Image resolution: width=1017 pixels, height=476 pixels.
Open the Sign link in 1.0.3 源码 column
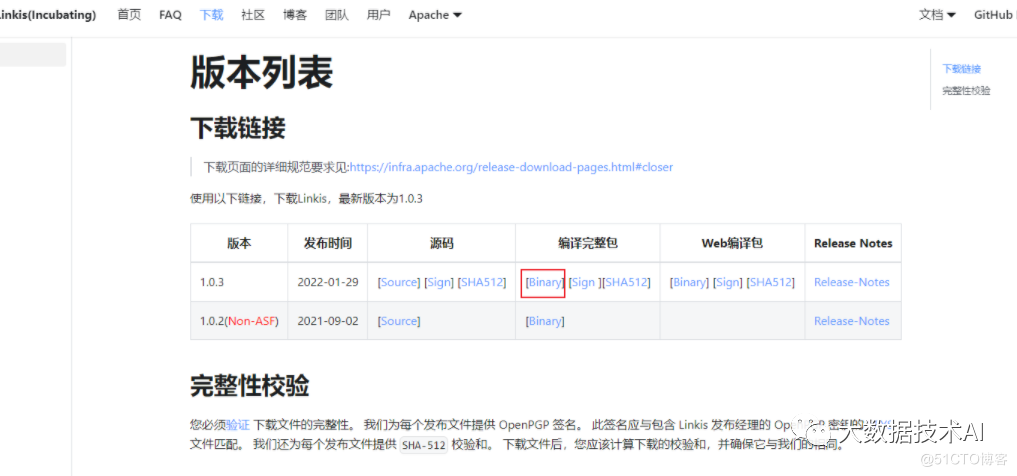click(x=439, y=282)
